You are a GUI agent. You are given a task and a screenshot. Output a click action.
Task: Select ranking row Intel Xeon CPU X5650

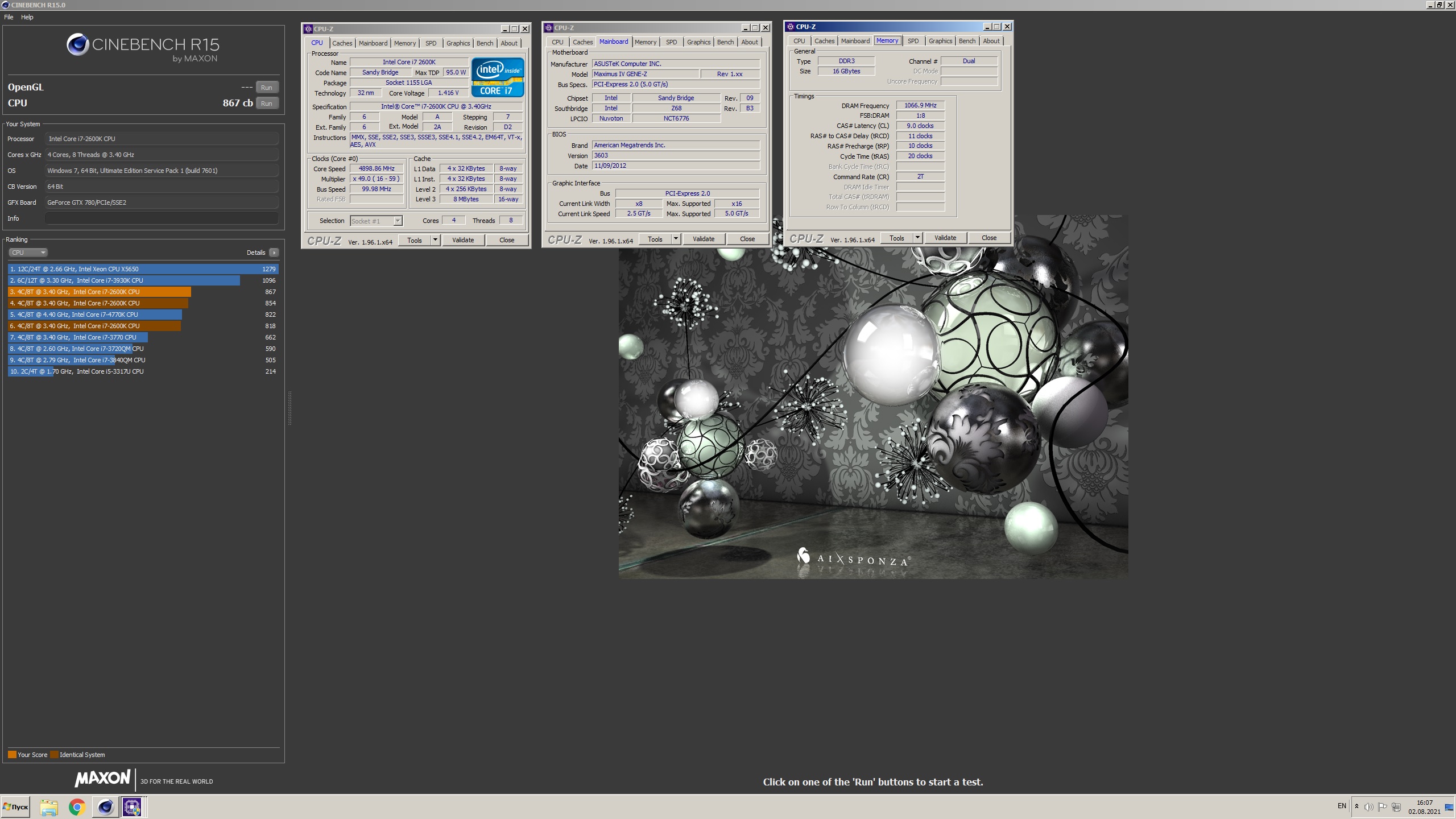click(143, 269)
